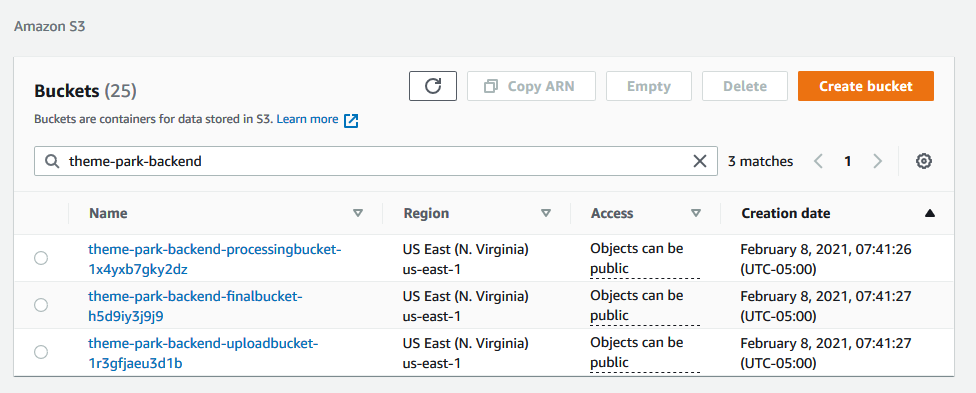This screenshot has width=976, height=393.
Task: Click the Amazon S3 breadcrumb
Action: pos(49,27)
